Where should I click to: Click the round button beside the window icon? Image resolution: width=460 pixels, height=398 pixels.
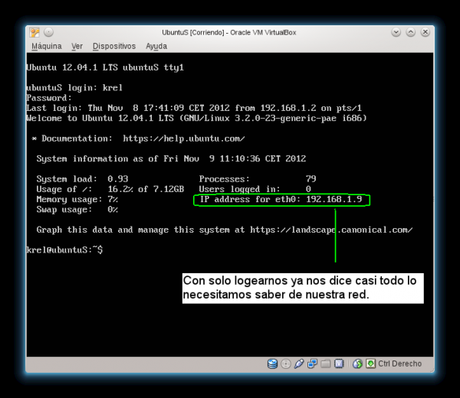[x=49, y=32]
